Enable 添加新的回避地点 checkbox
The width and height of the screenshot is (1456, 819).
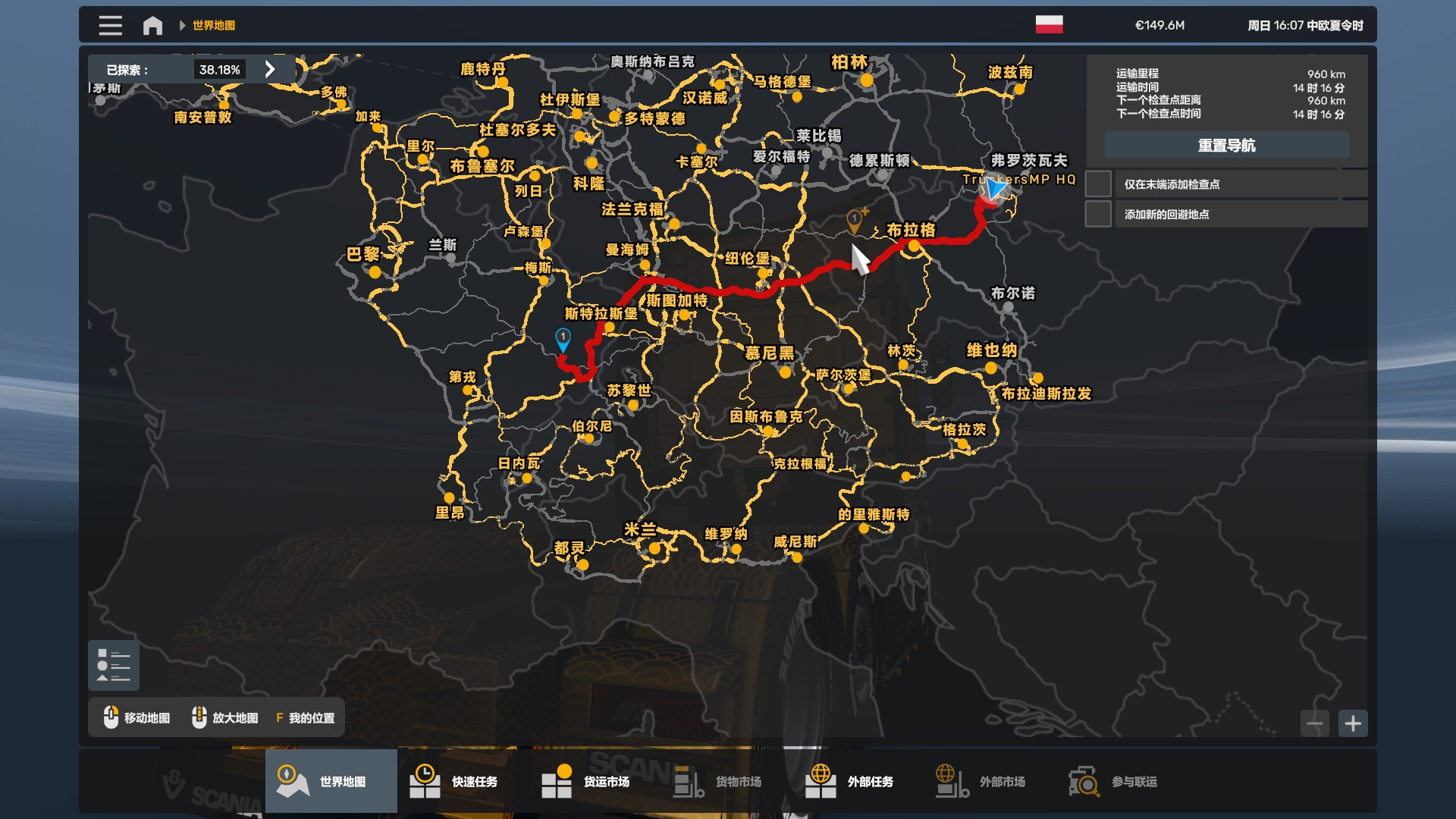tap(1098, 215)
